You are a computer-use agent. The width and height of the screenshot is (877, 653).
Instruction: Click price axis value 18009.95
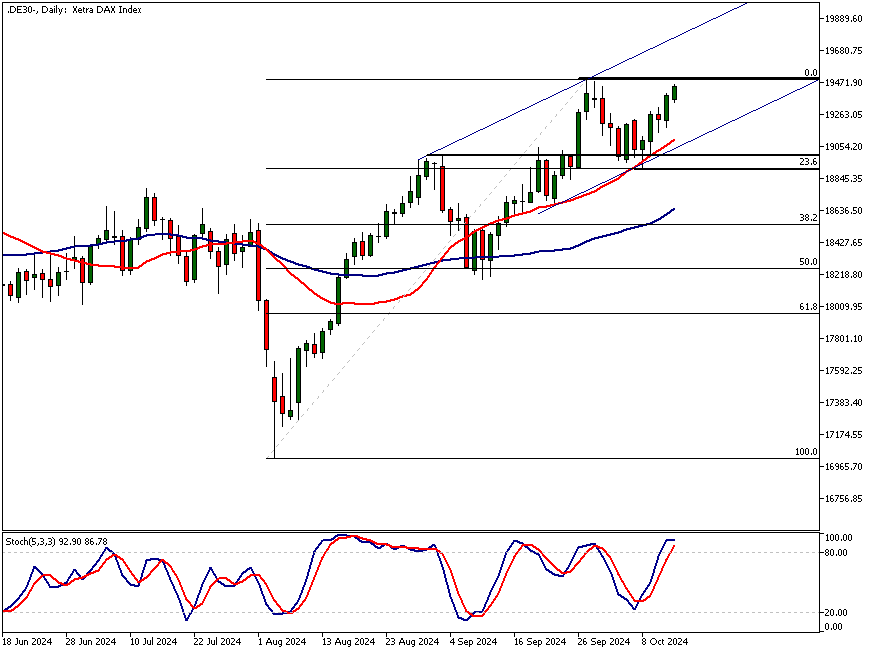coord(844,306)
